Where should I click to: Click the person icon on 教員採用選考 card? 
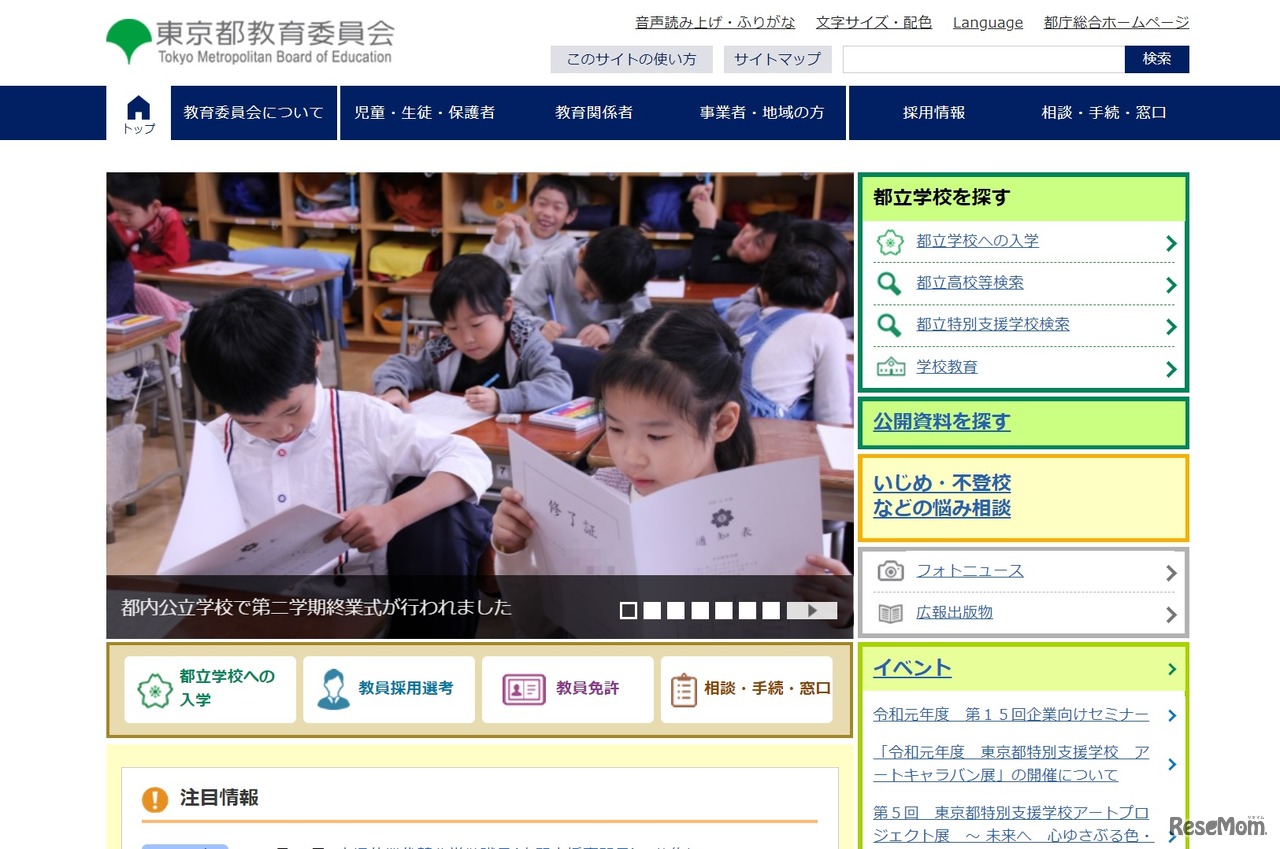333,689
